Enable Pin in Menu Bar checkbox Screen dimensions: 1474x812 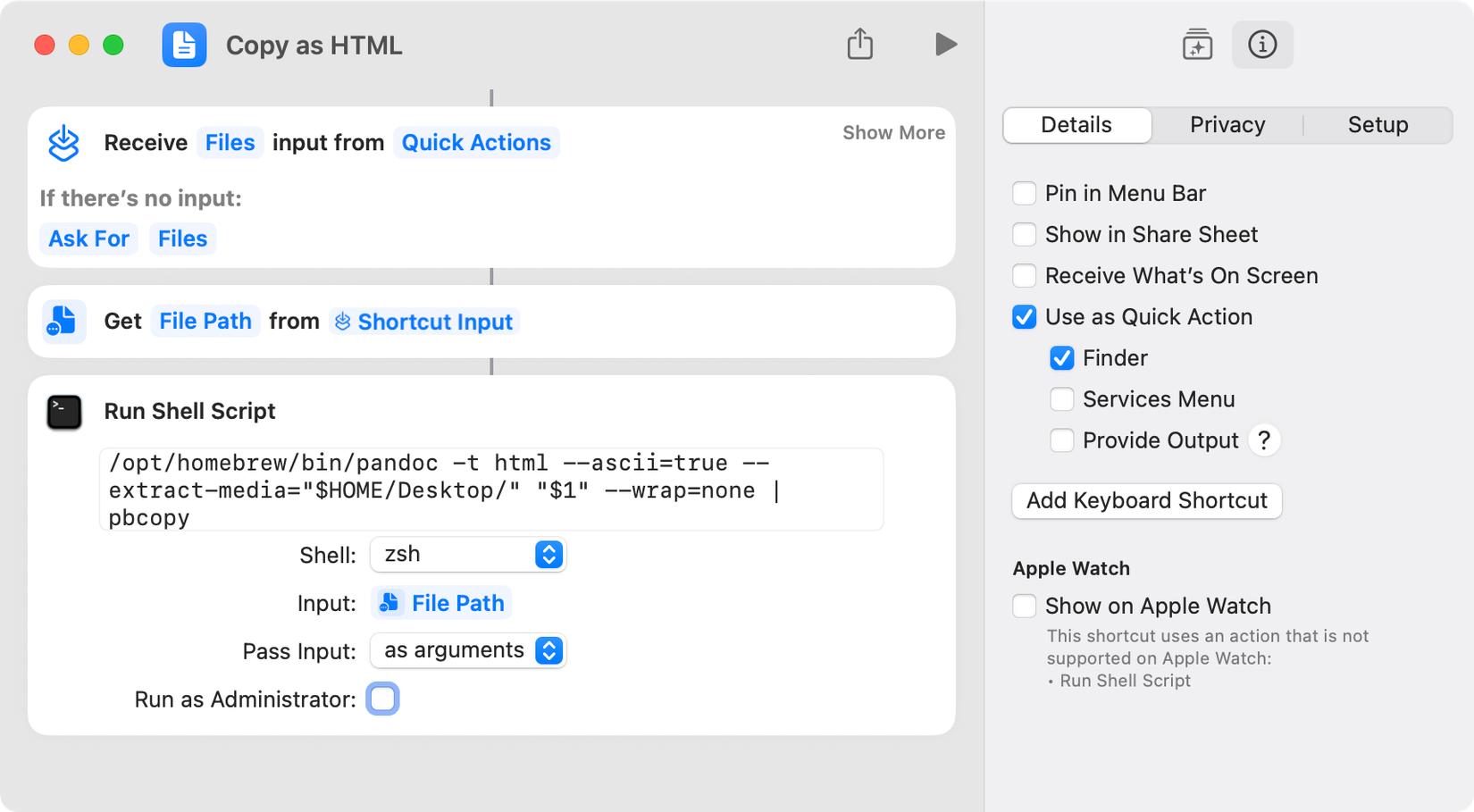[1025, 194]
